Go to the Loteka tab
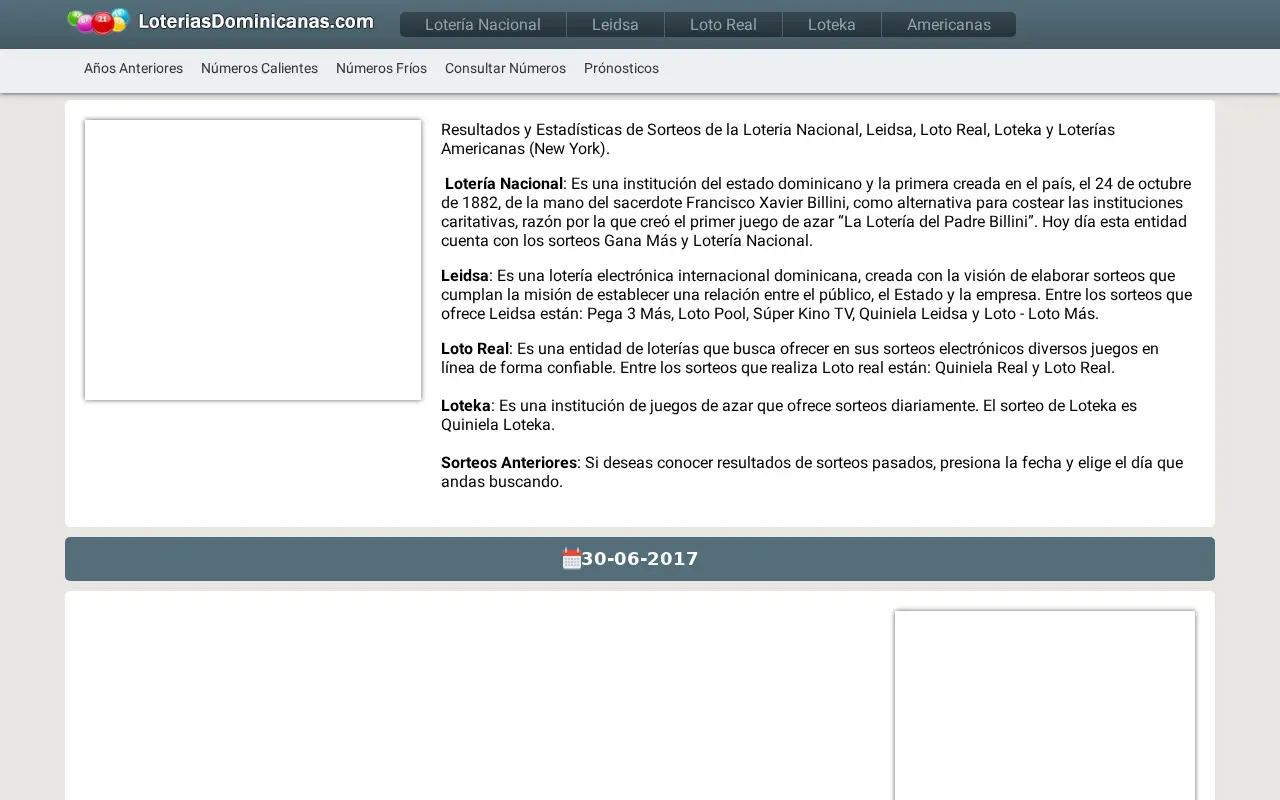This screenshot has width=1280, height=800. tap(832, 25)
